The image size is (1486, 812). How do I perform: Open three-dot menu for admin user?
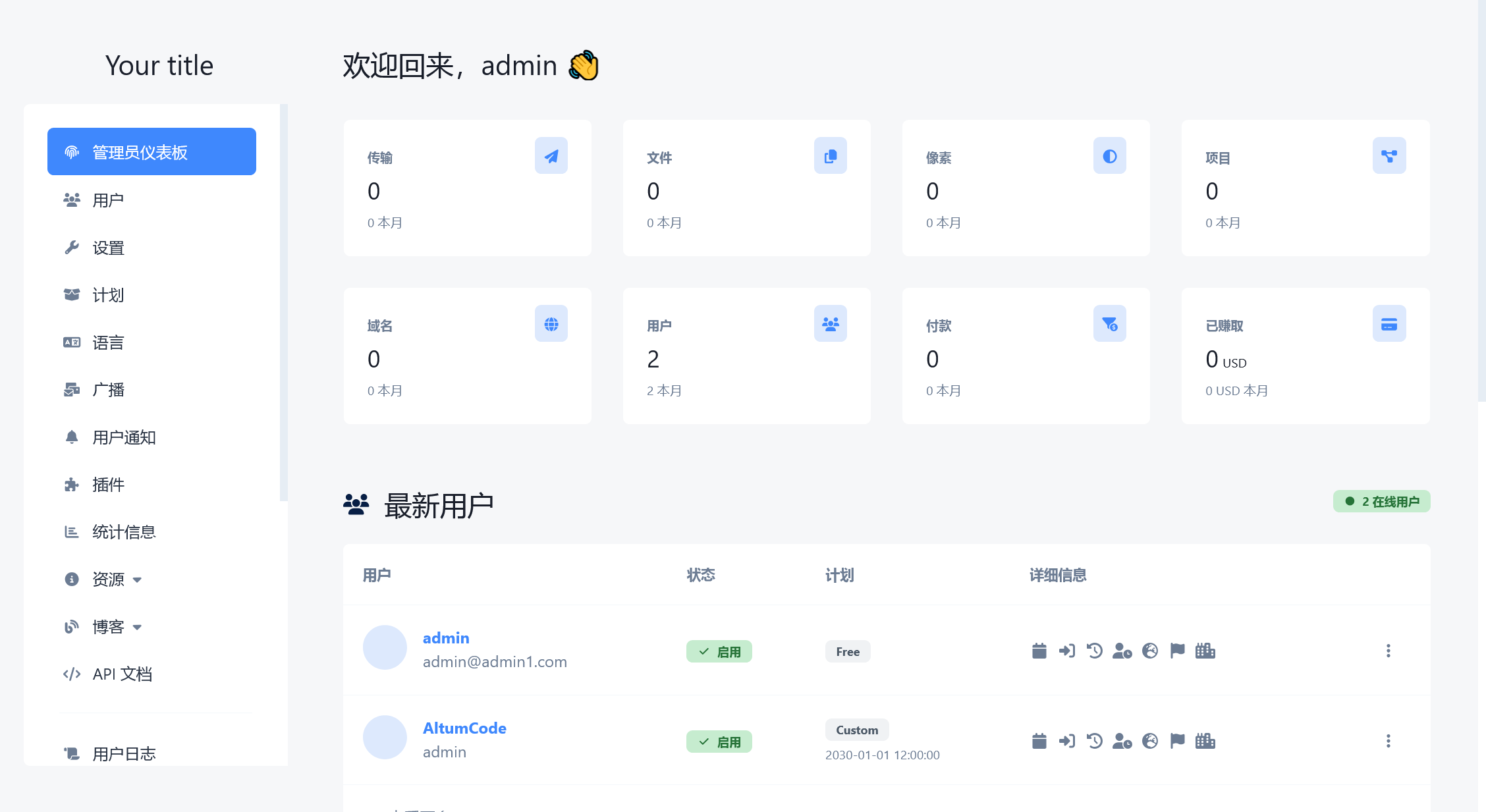(x=1388, y=651)
